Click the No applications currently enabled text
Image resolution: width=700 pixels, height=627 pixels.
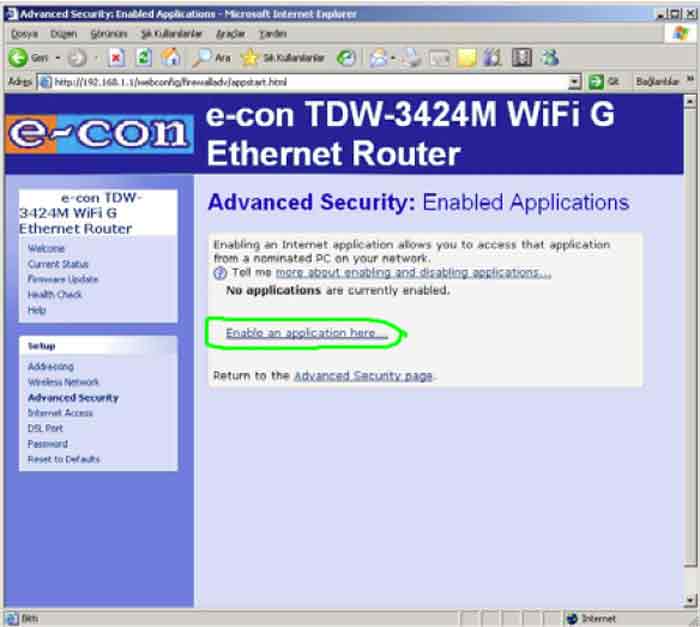click(338, 291)
